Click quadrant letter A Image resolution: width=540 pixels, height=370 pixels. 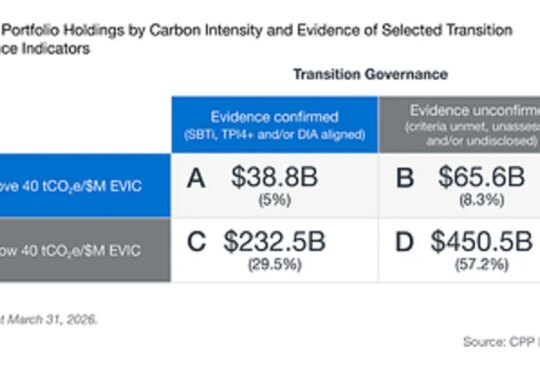[x=196, y=178]
